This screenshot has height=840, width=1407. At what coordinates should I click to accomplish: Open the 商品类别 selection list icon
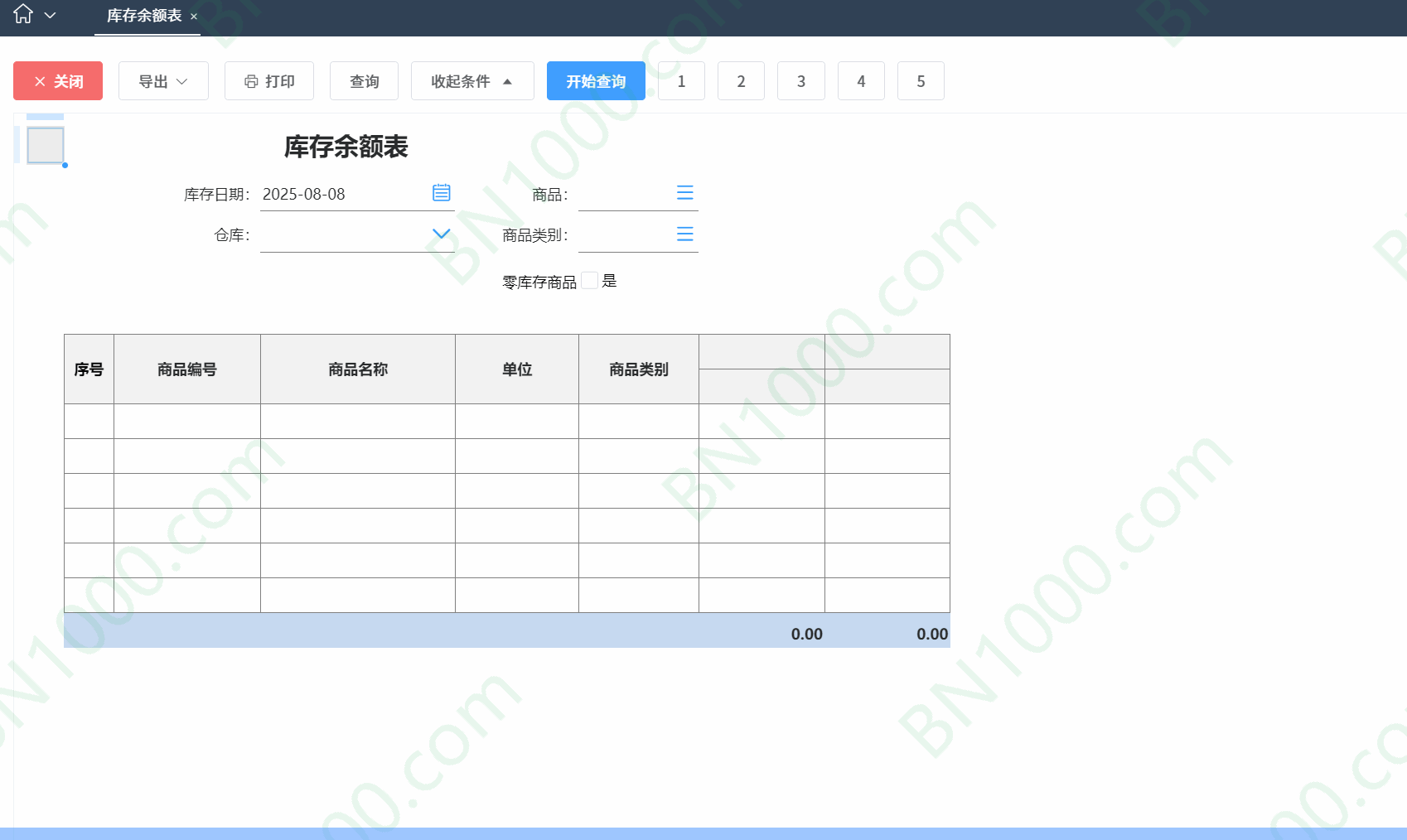point(685,234)
